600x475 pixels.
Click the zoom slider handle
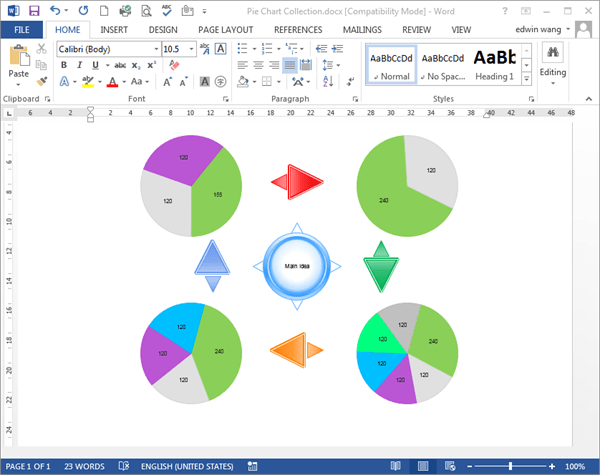pyautogui.click(x=510, y=466)
